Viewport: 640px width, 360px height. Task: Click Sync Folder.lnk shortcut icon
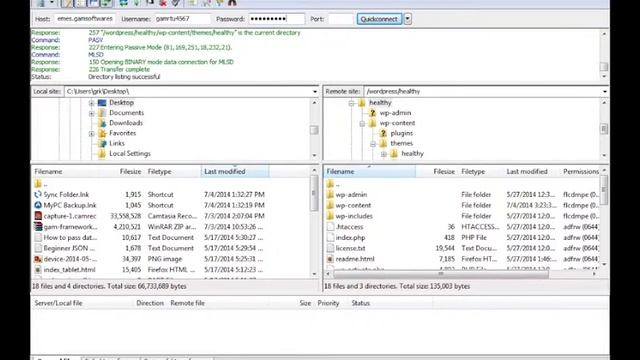(38, 195)
